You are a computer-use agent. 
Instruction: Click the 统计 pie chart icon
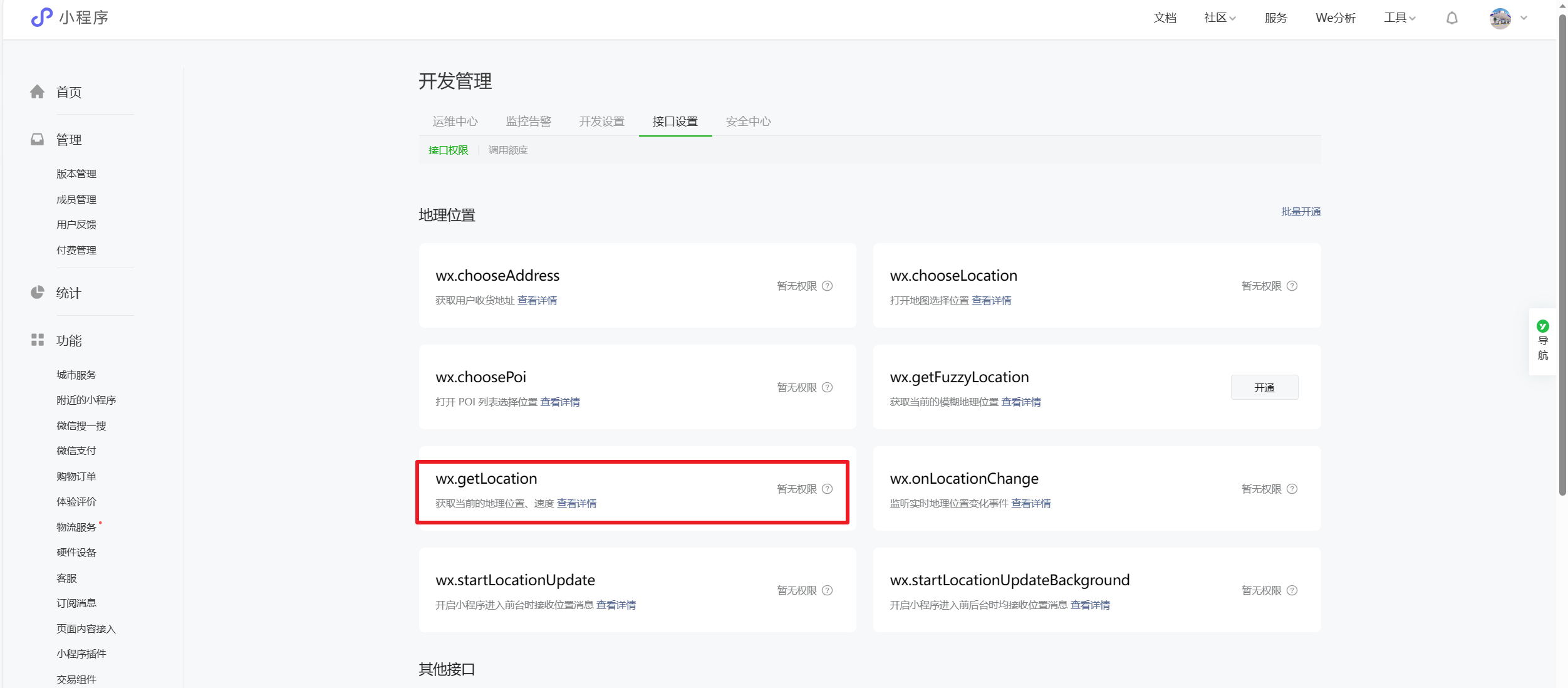pos(38,293)
